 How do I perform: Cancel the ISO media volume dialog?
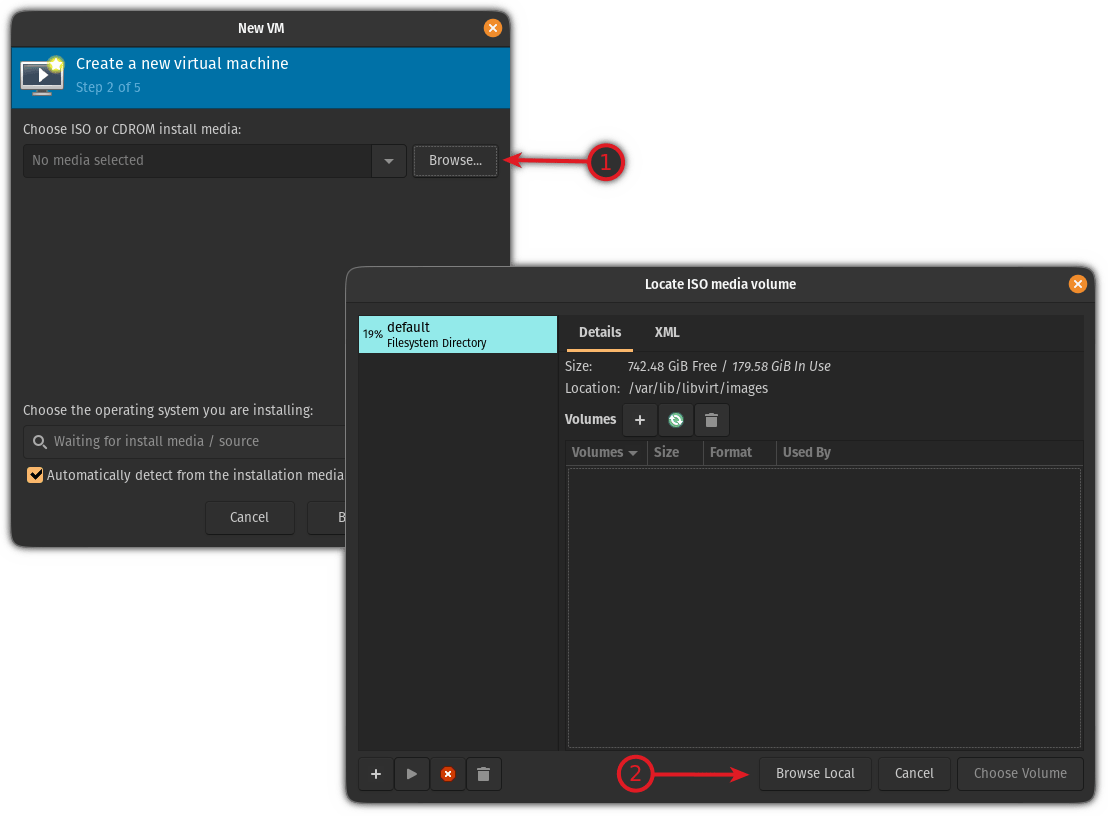914,773
